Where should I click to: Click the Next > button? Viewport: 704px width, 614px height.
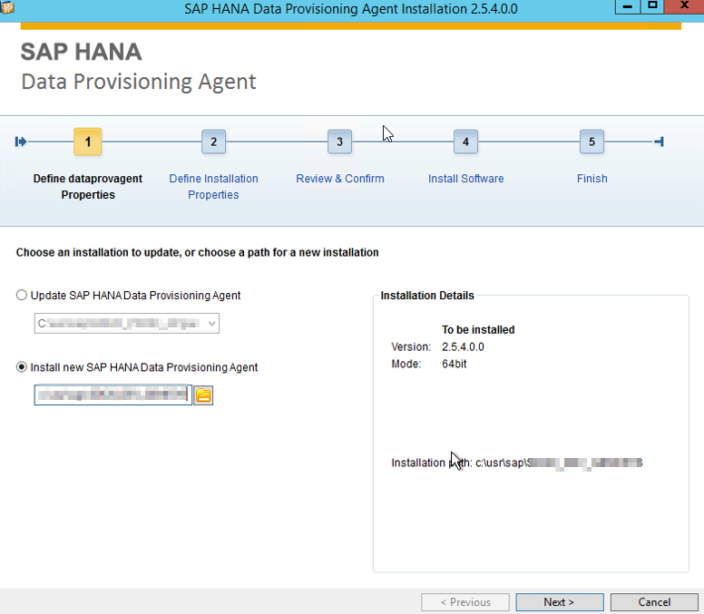tap(559, 602)
